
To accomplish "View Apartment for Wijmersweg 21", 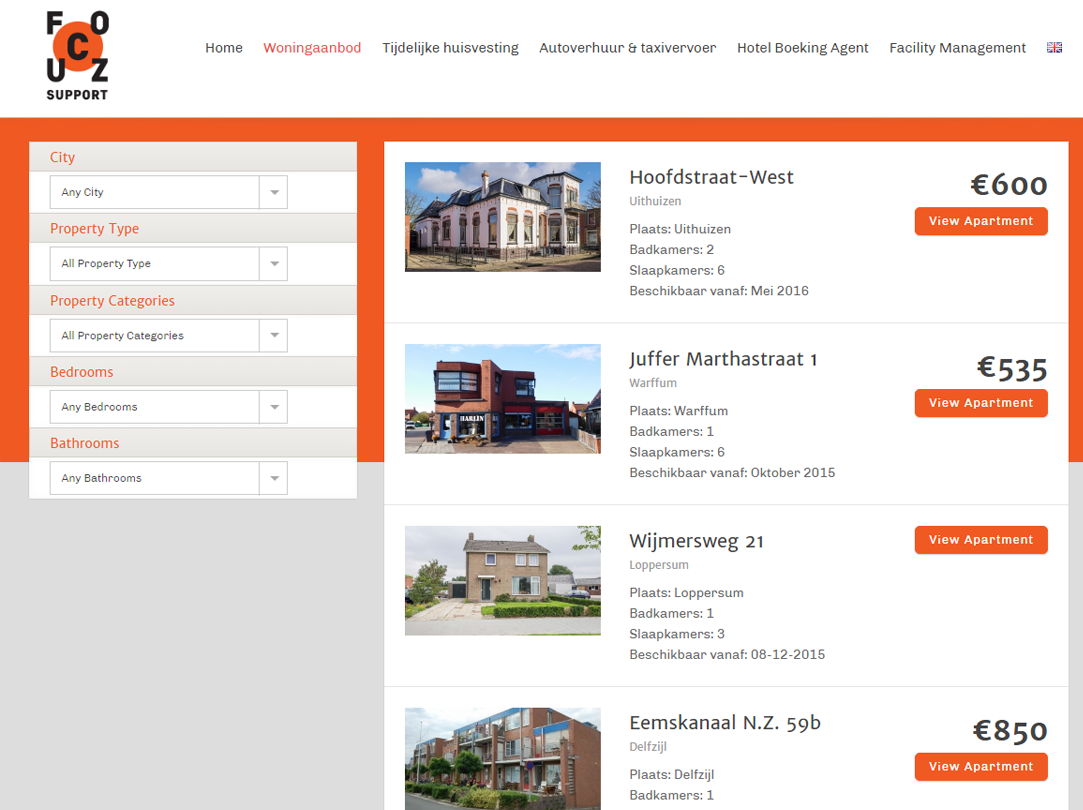I will (x=981, y=539).
